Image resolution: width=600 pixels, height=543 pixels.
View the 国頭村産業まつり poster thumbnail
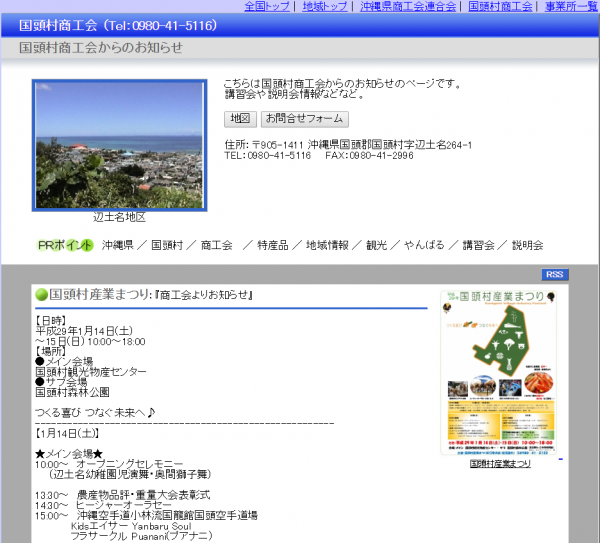point(499,372)
